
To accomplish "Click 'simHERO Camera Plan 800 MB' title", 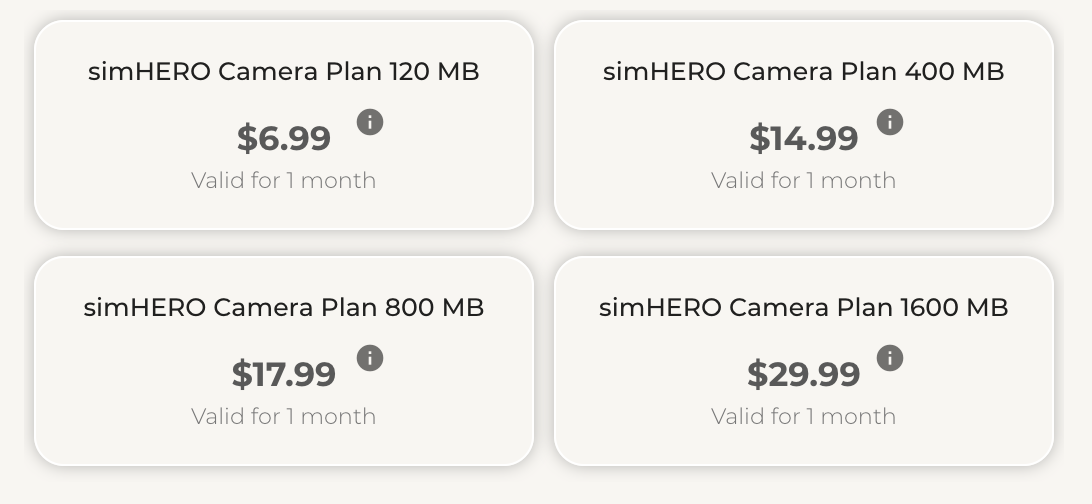I will (284, 307).
